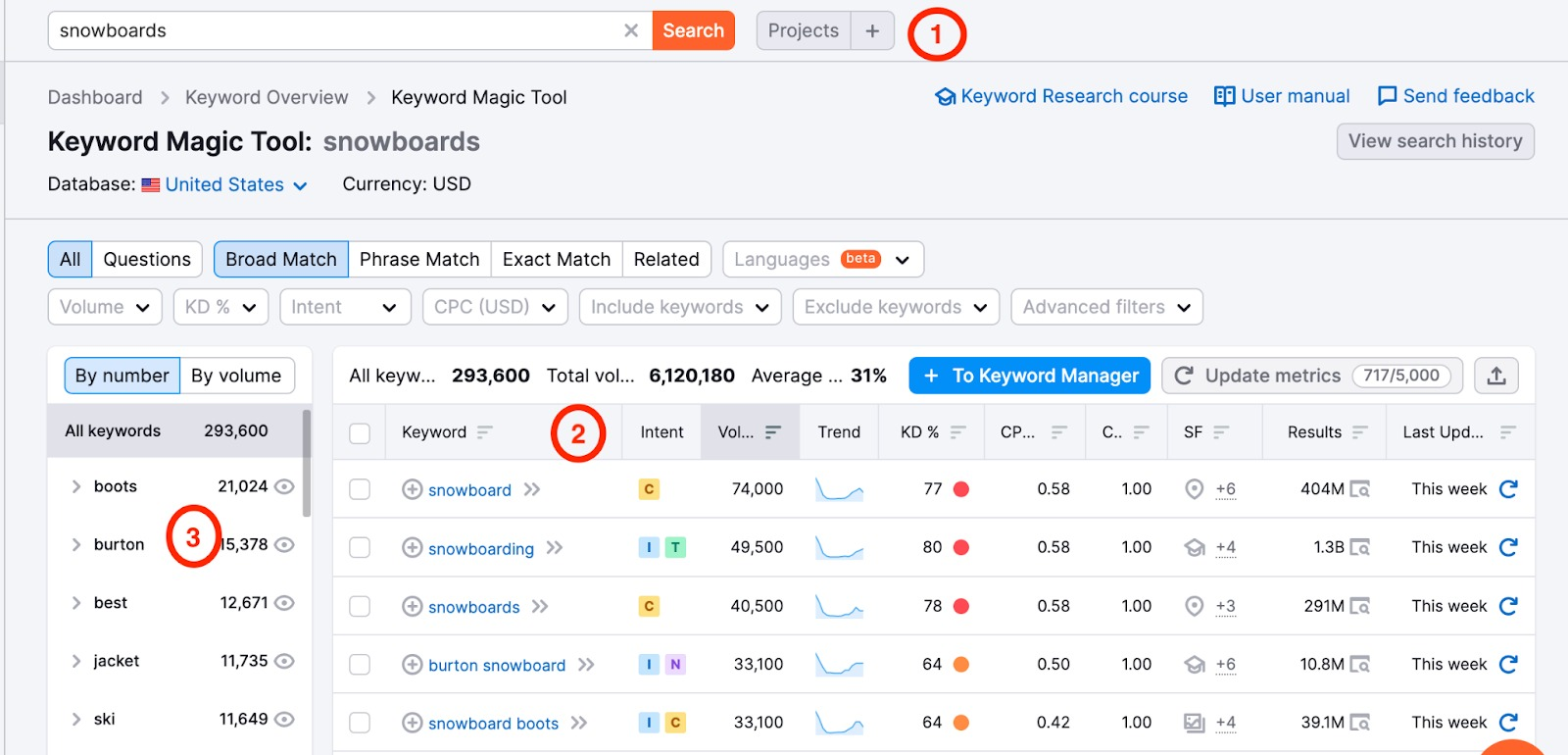
Task: Open the Languages beta dropdown
Action: 823,259
